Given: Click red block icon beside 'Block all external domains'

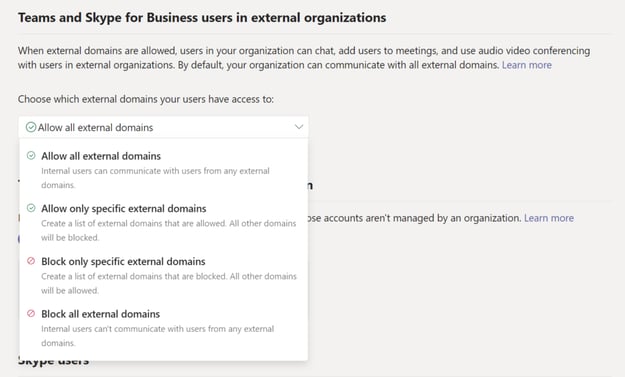Looking at the screenshot, I should point(31,314).
